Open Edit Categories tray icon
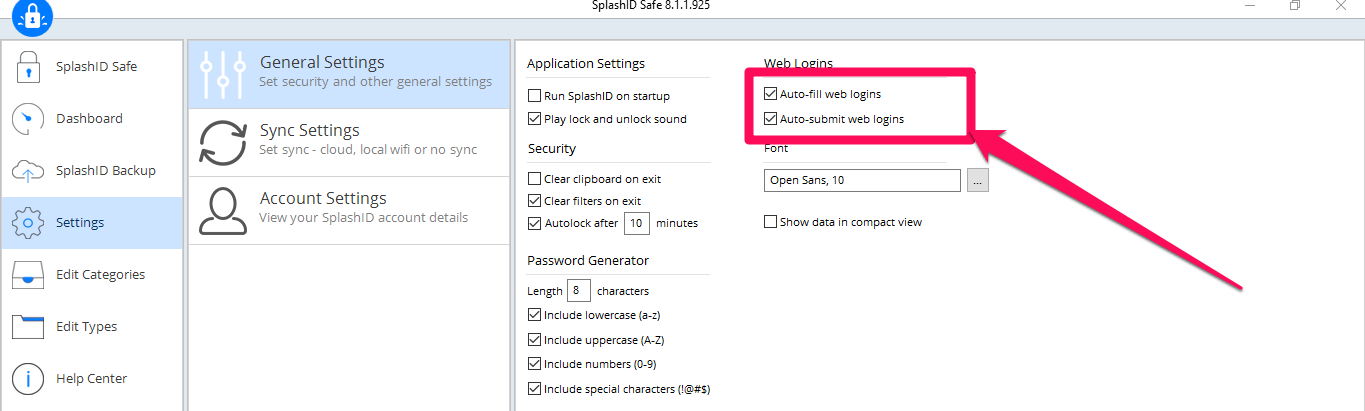 pyautogui.click(x=28, y=275)
